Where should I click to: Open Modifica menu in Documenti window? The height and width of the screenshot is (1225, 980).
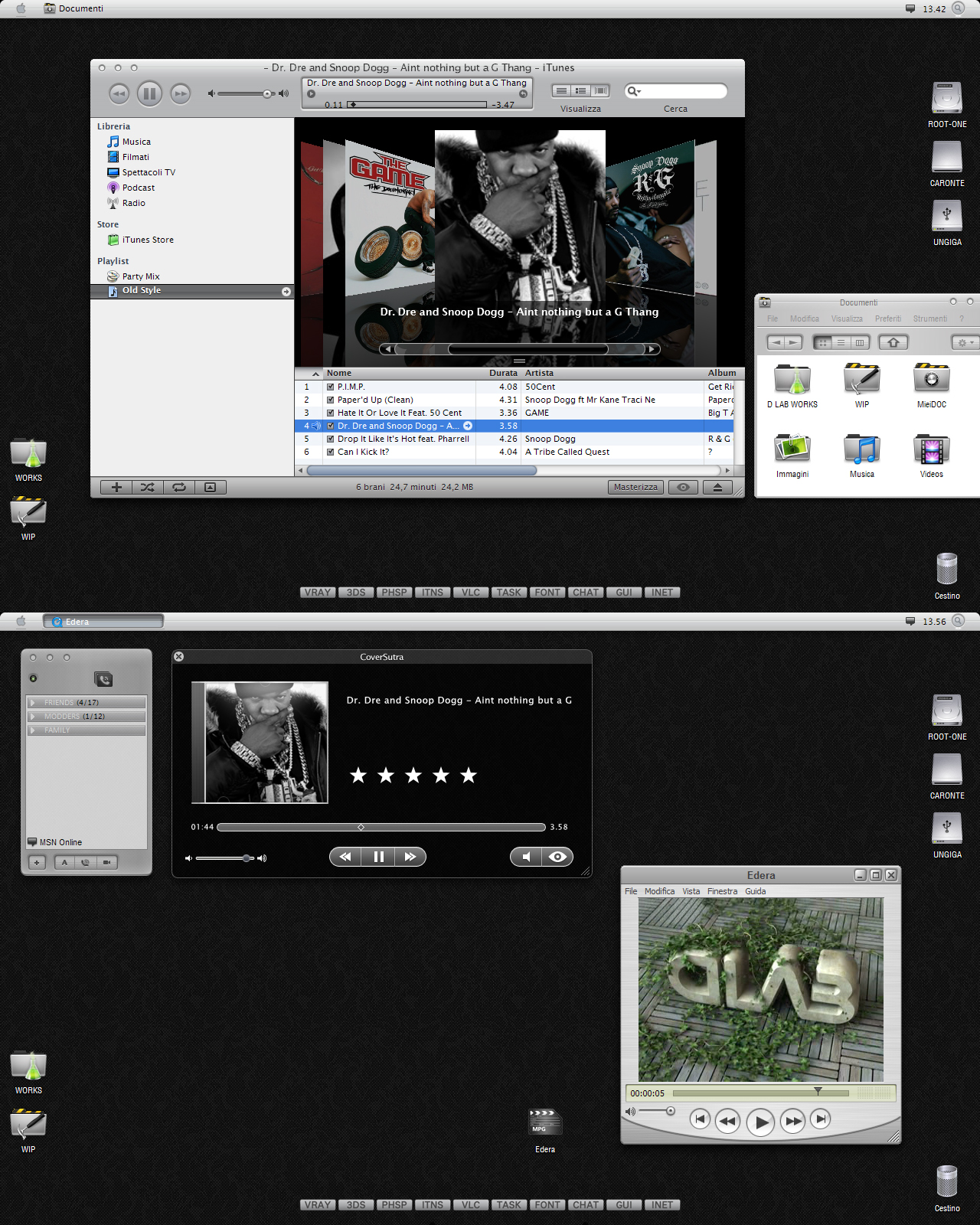pos(805,318)
